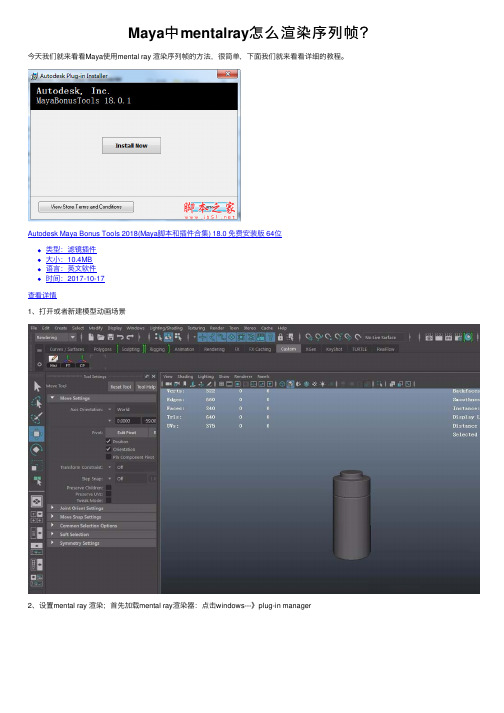Select the Scale tool in toolbox
This screenshot has width=504, height=713.
pos(37,465)
